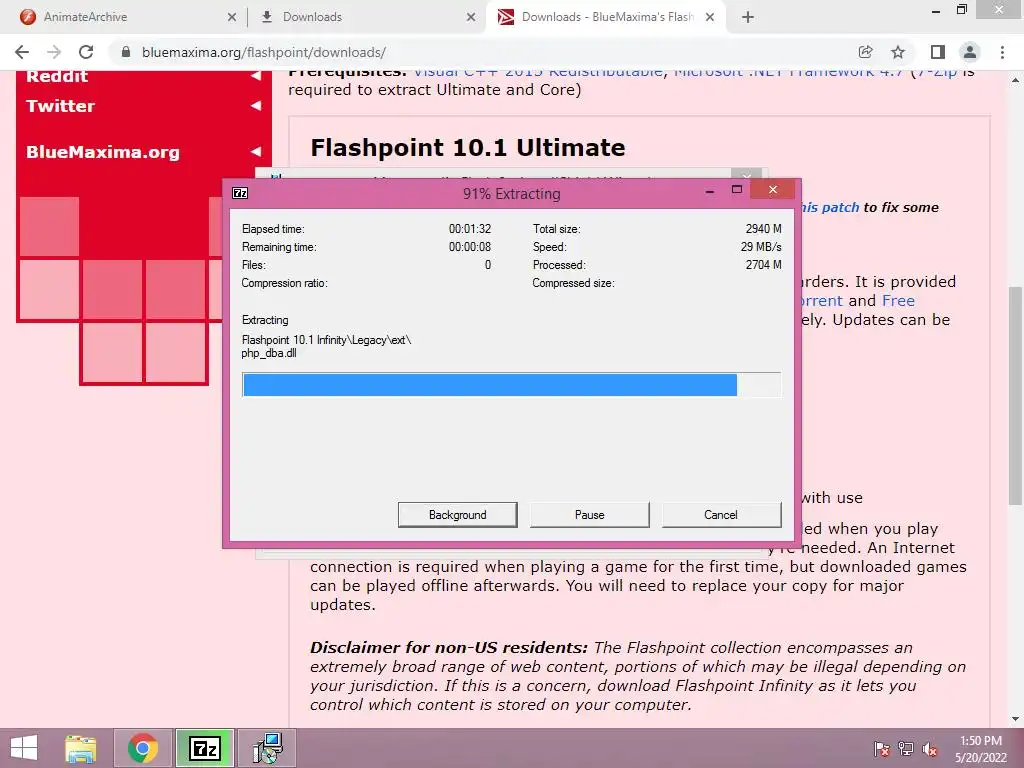Cancel the 7-Zip extraction

721,515
